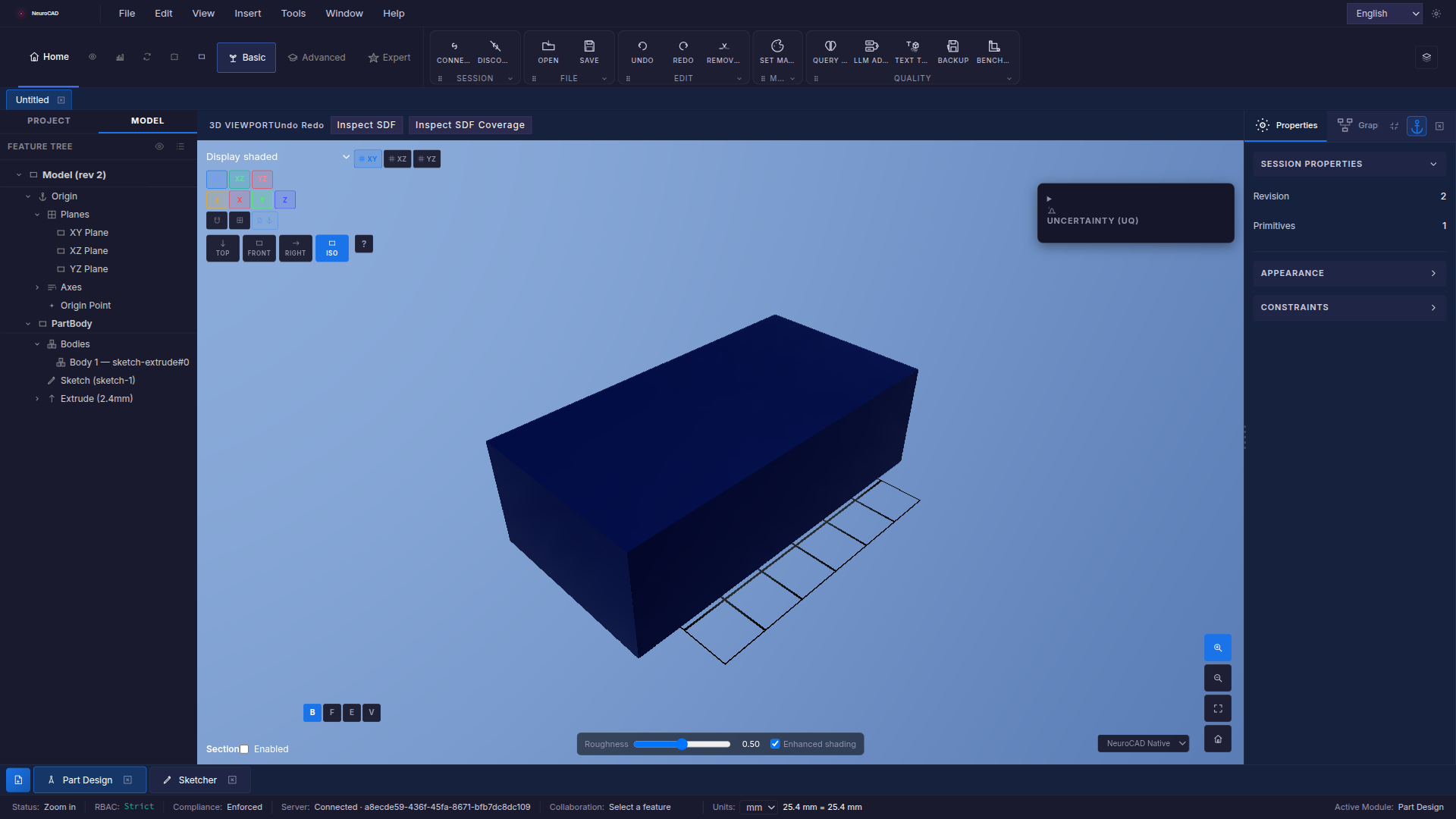Expand the Appearance section
1456x819 pixels.
point(1349,273)
